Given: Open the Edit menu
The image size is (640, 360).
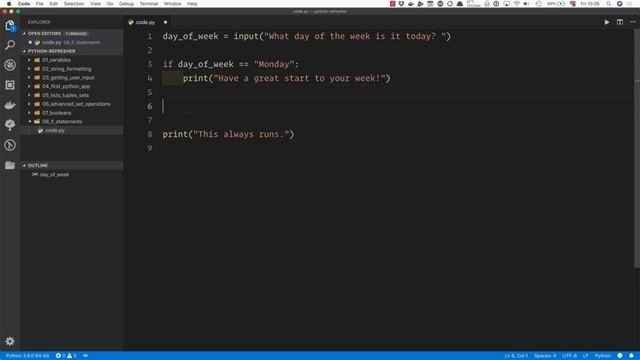Looking at the screenshot, I should pos(53,4).
